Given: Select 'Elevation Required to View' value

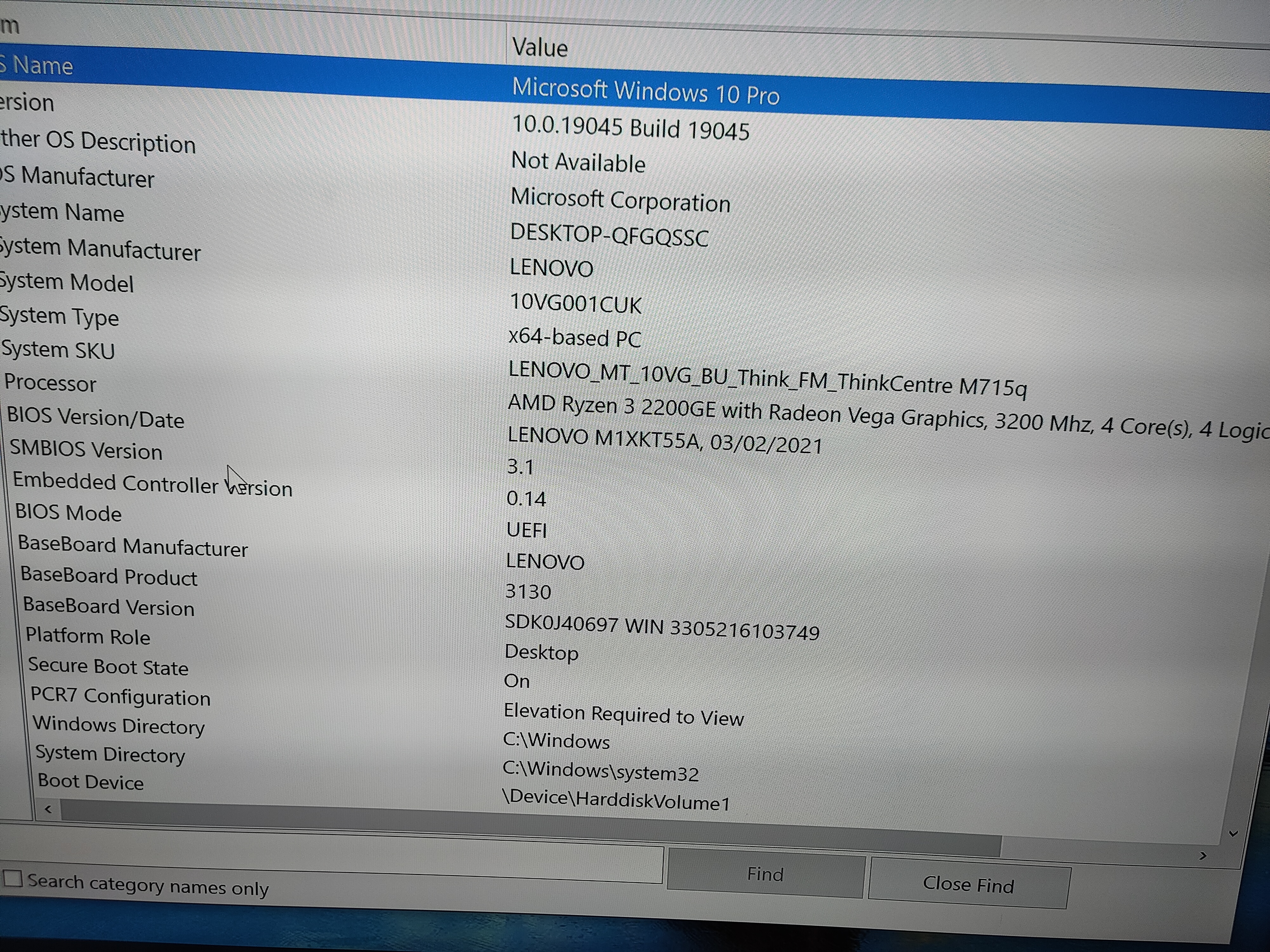Looking at the screenshot, I should pyautogui.click(x=624, y=715).
